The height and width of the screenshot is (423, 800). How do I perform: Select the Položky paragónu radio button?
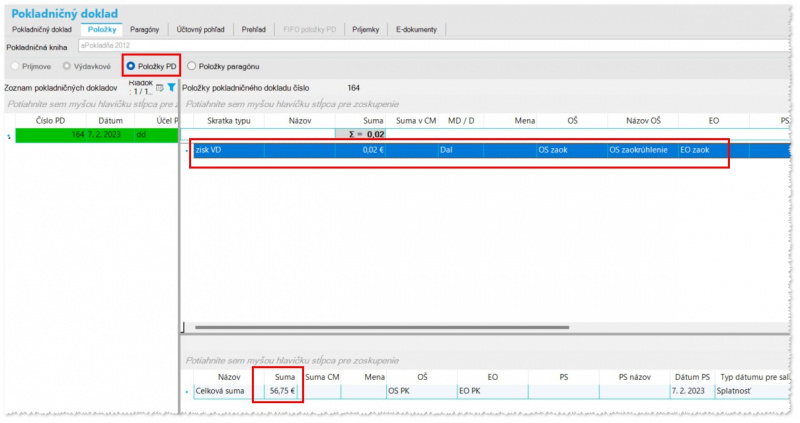[x=191, y=66]
